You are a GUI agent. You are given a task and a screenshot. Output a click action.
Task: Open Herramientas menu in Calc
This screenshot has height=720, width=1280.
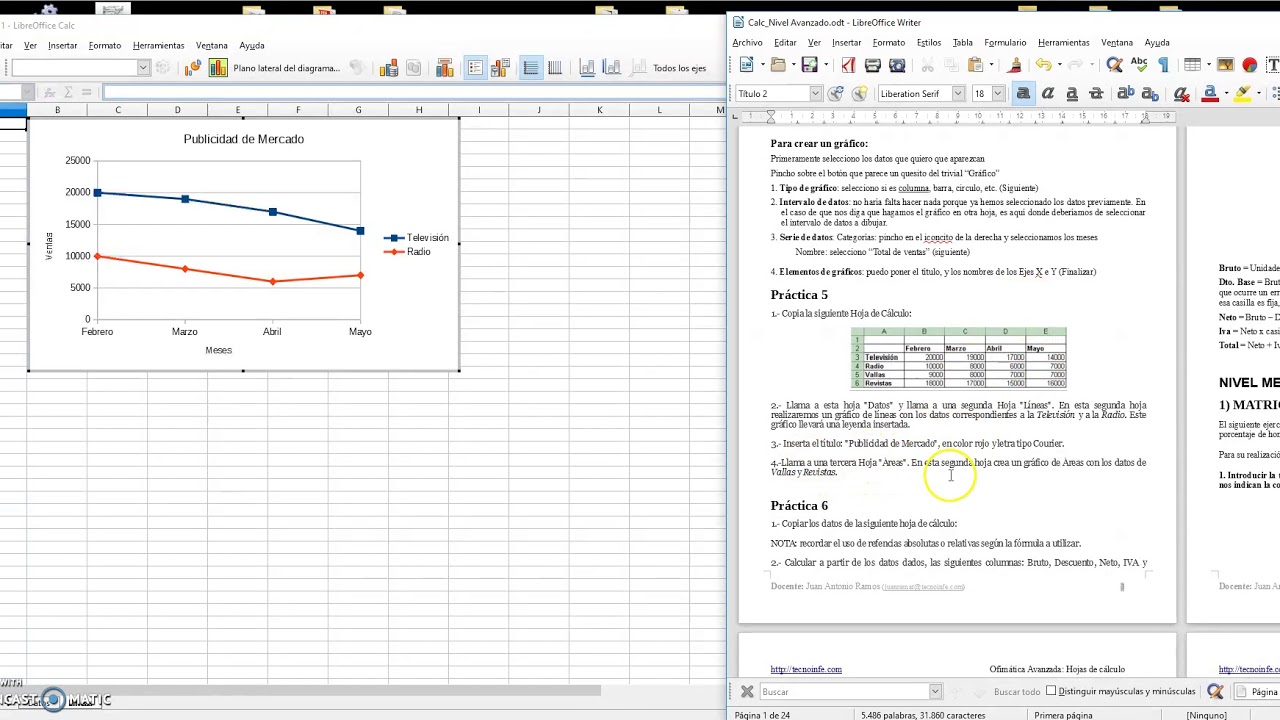(158, 46)
